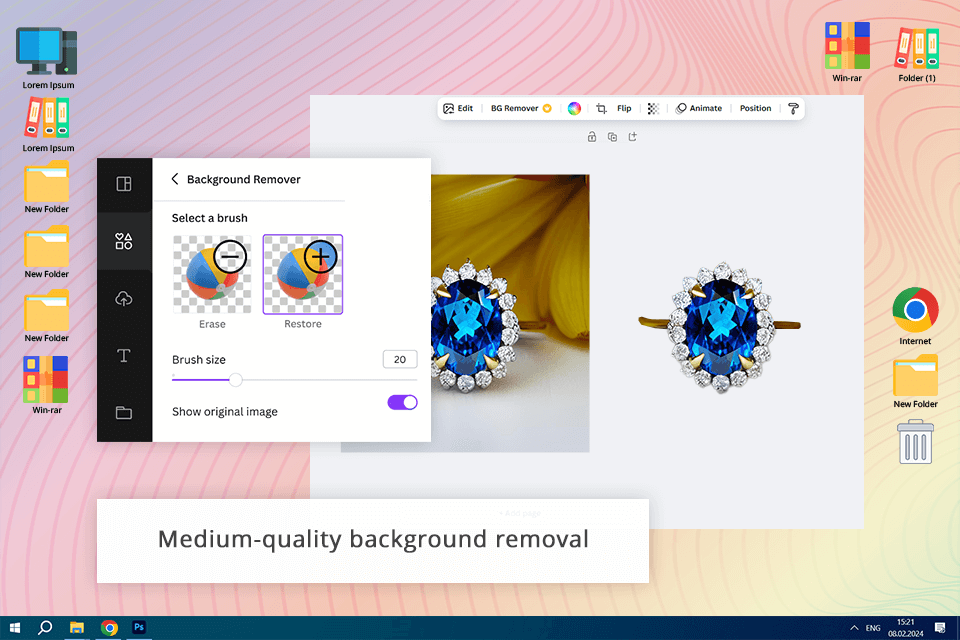The width and height of the screenshot is (960, 640).
Task: Open the Lorem Ipsum binders desktop icon
Action: [x=47, y=124]
